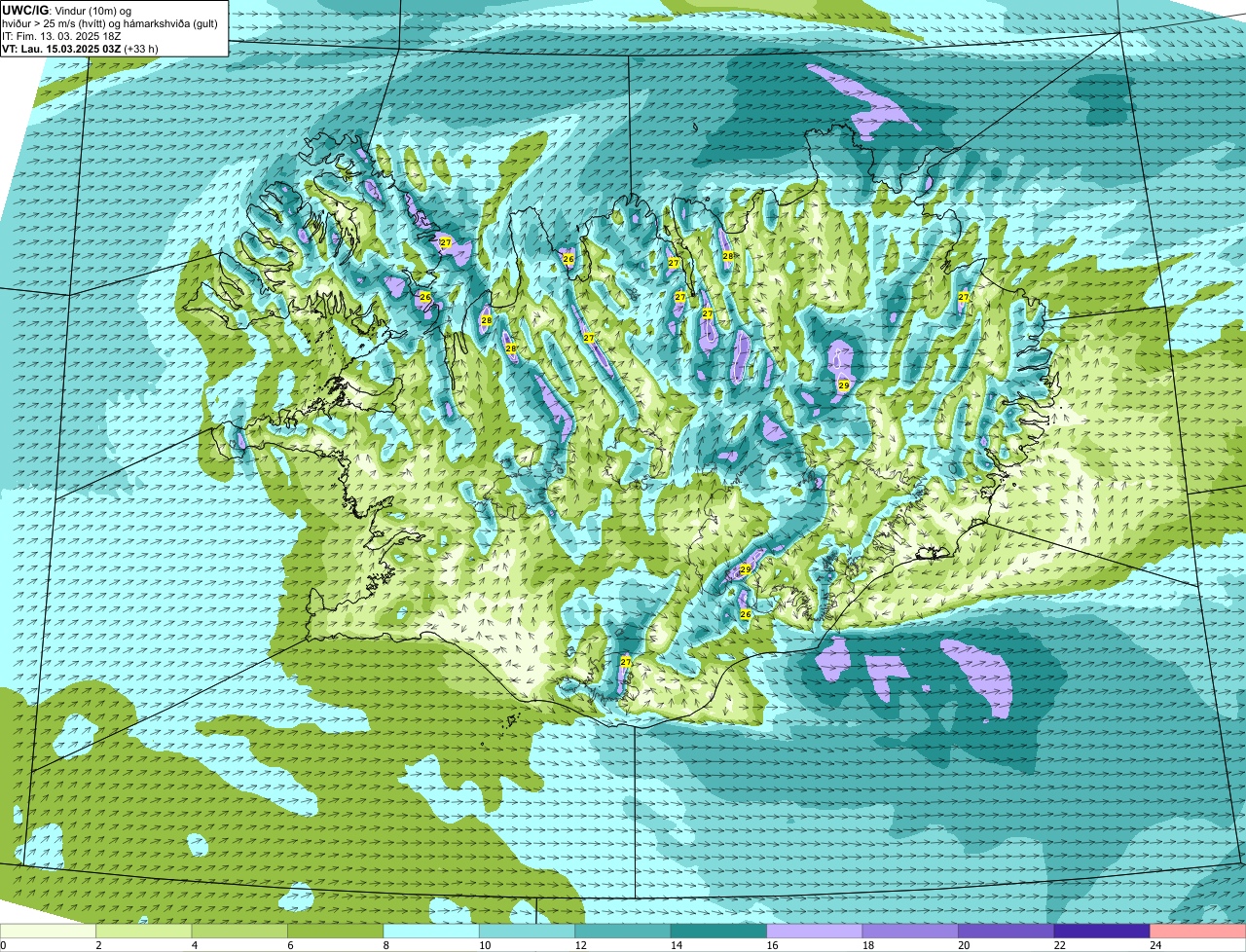Click the 14–16 m/s dark teal legend swatch
This screenshot has width=1246, height=952.
(719, 931)
